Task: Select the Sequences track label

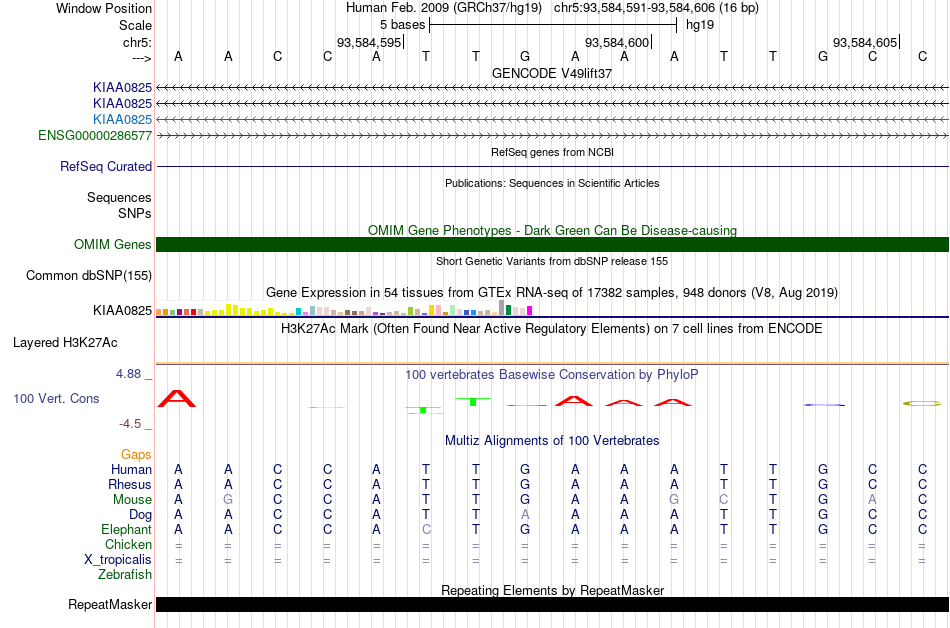Action: pos(119,197)
